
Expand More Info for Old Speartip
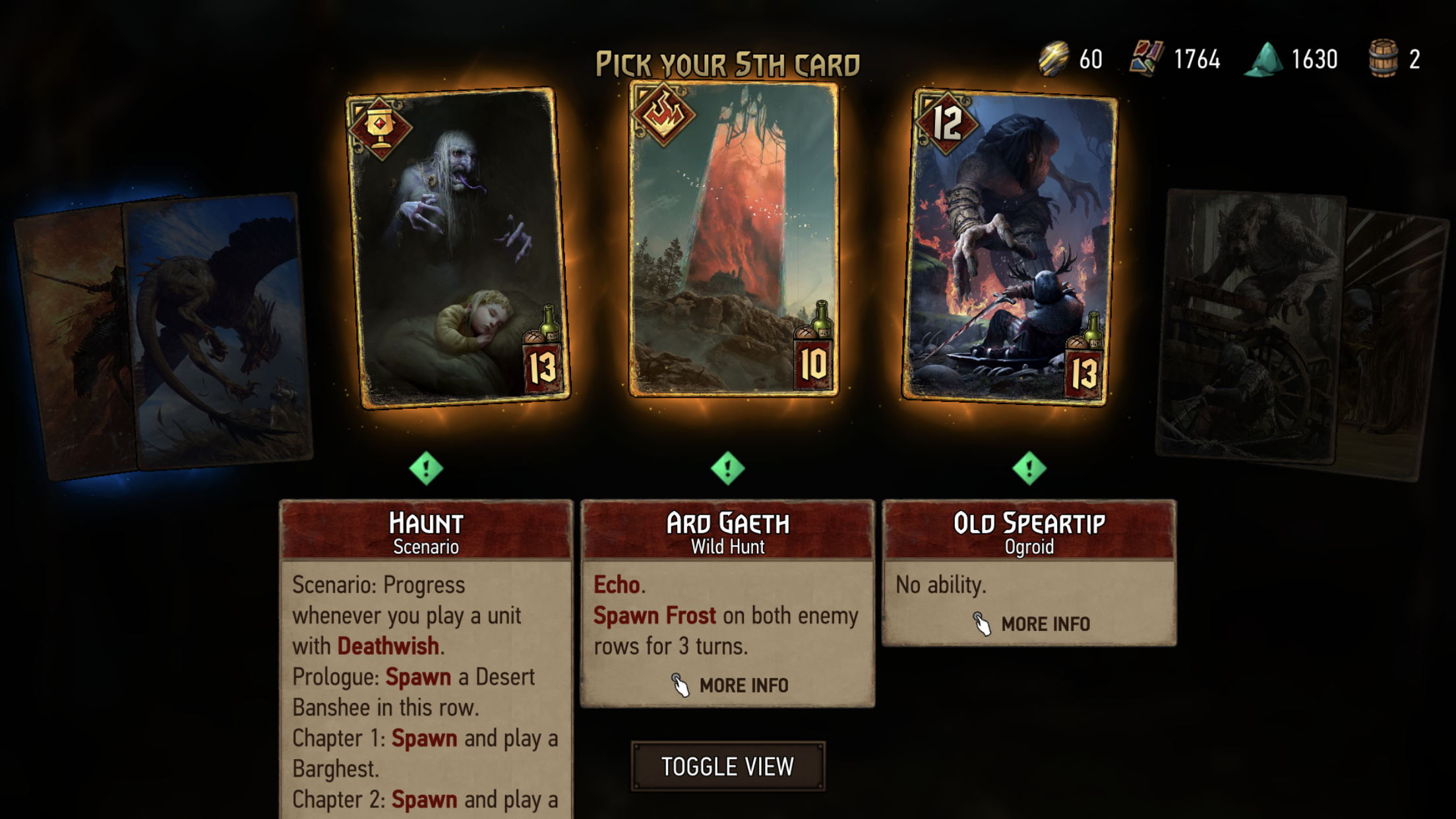[1031, 623]
